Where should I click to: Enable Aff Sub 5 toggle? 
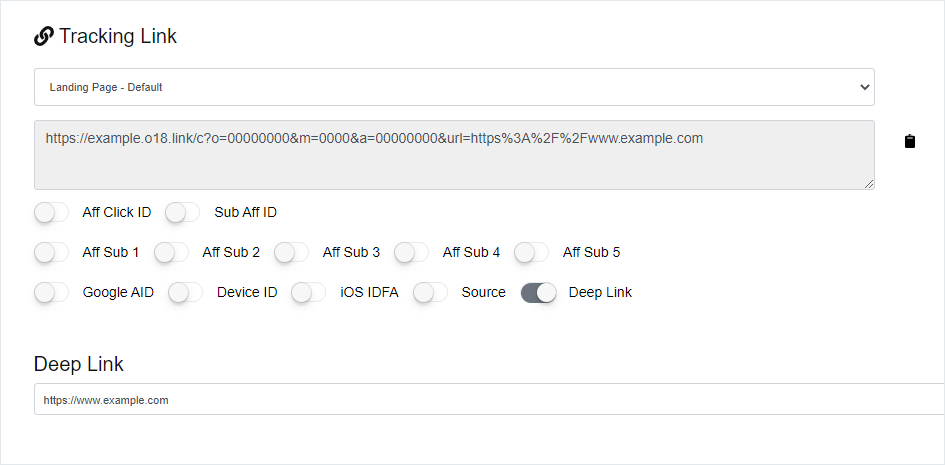(531, 252)
